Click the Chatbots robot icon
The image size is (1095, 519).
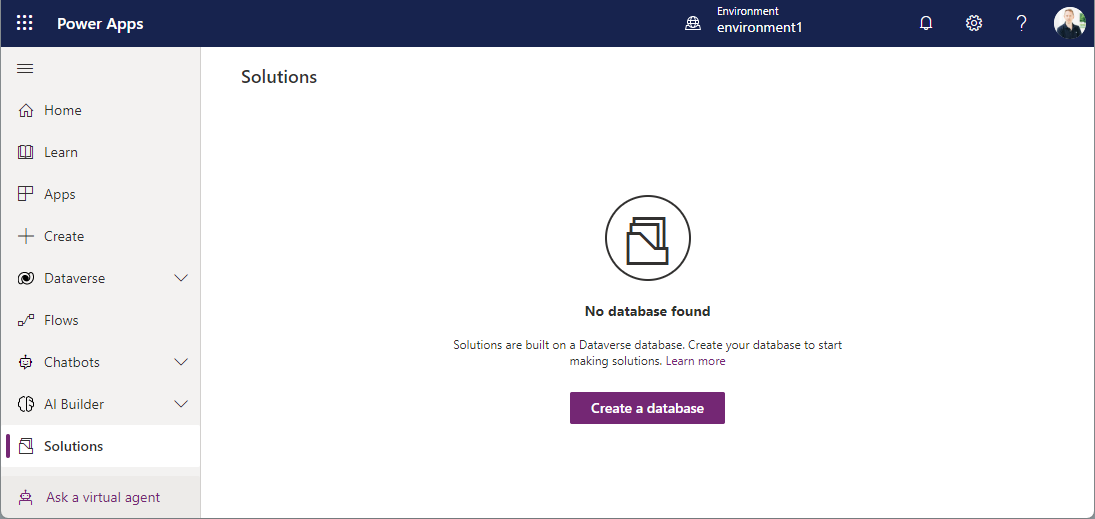(26, 362)
